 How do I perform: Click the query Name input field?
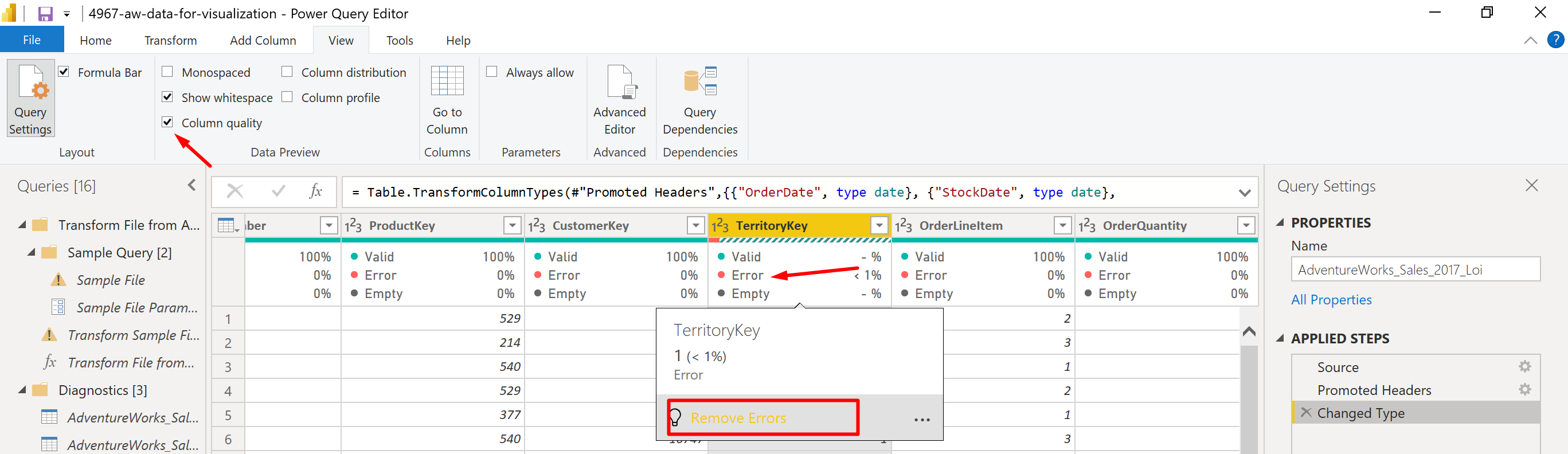point(1415,269)
